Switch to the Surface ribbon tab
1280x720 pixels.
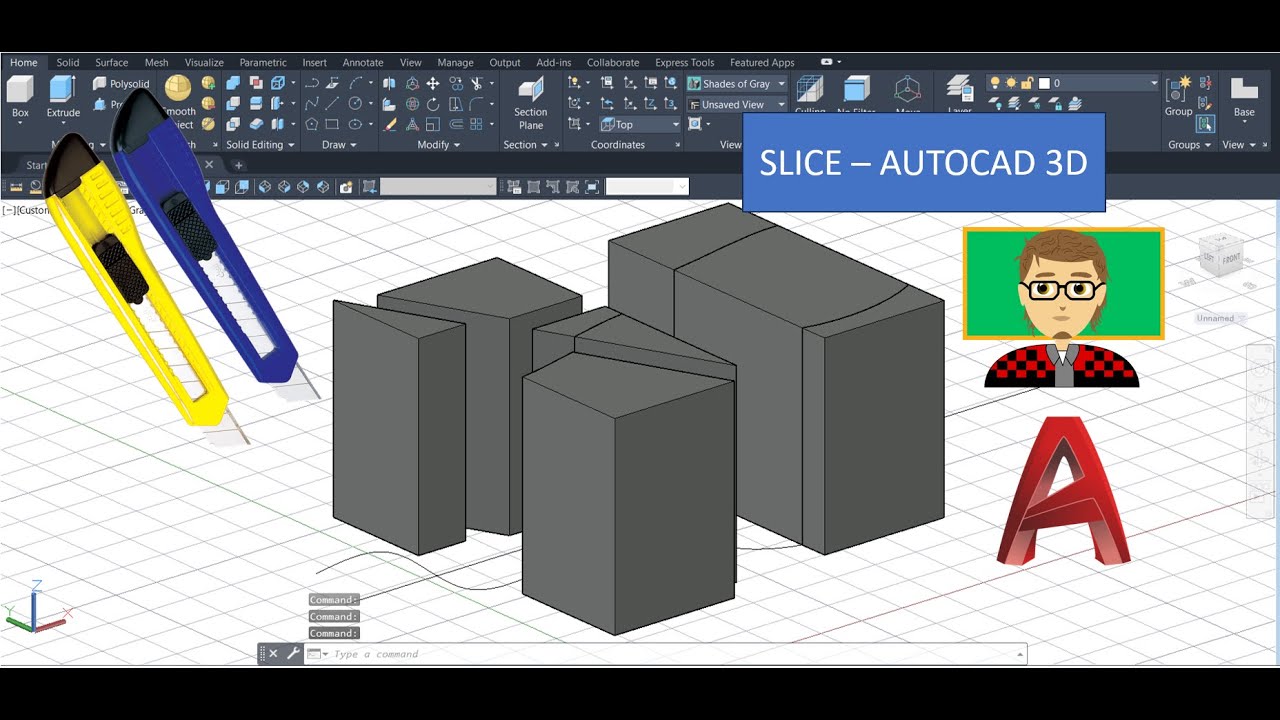click(x=112, y=62)
